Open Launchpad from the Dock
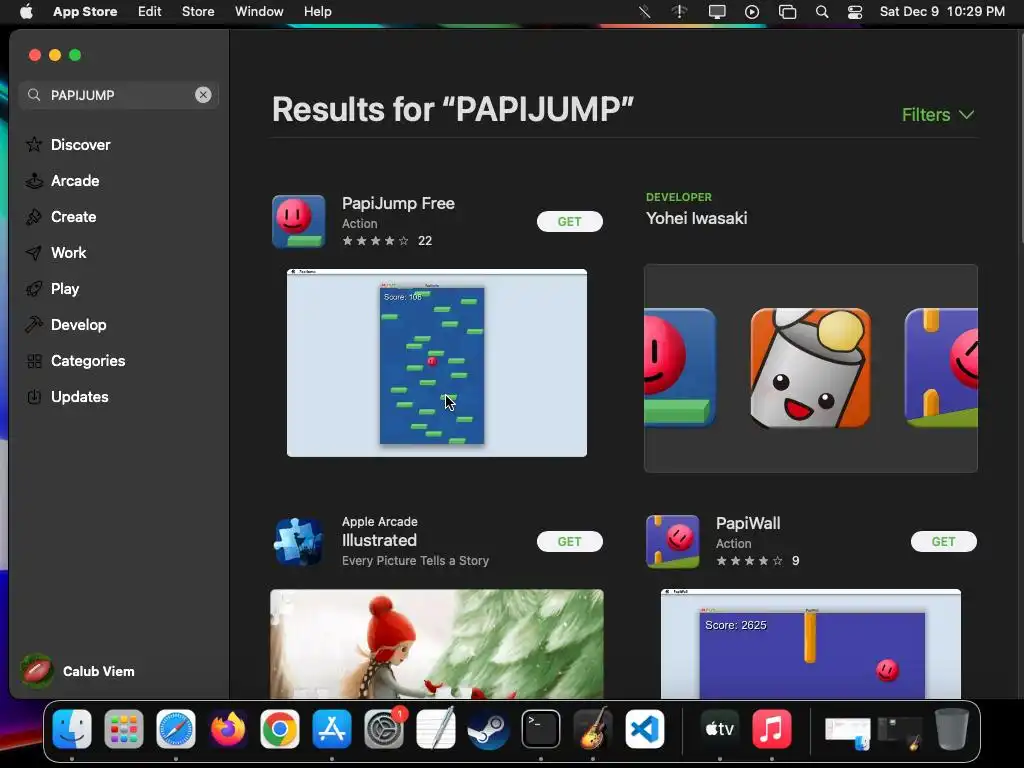 click(123, 729)
